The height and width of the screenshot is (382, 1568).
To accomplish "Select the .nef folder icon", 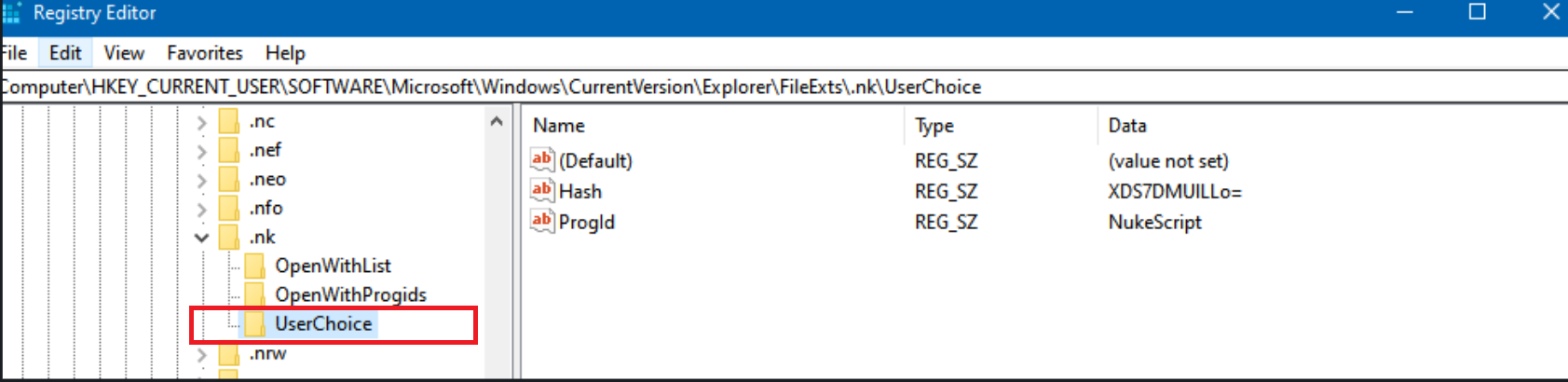I will point(229,150).
